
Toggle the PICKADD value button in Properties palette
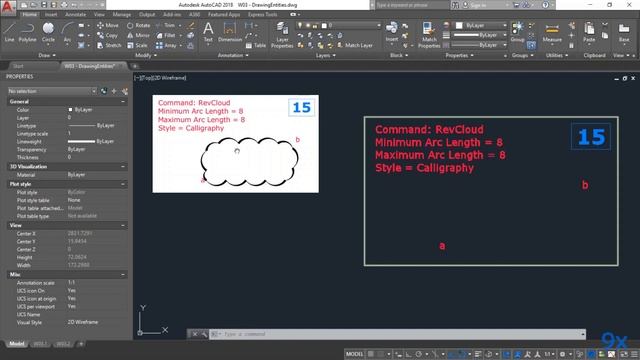(104, 91)
